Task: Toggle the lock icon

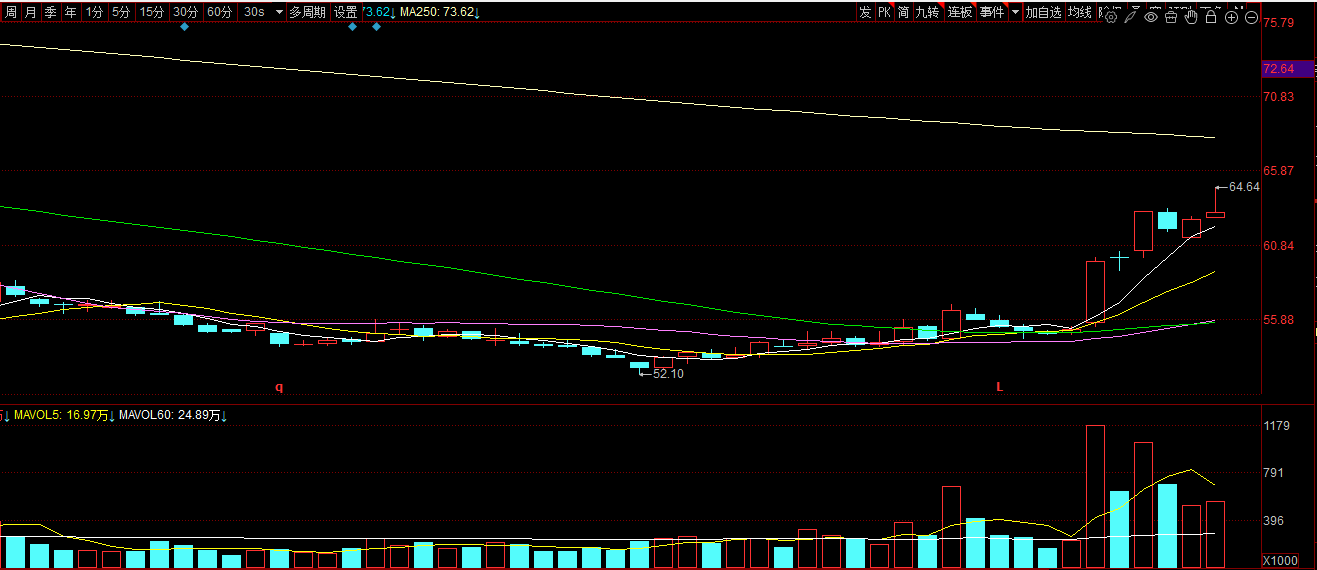Action: [x=1211, y=17]
